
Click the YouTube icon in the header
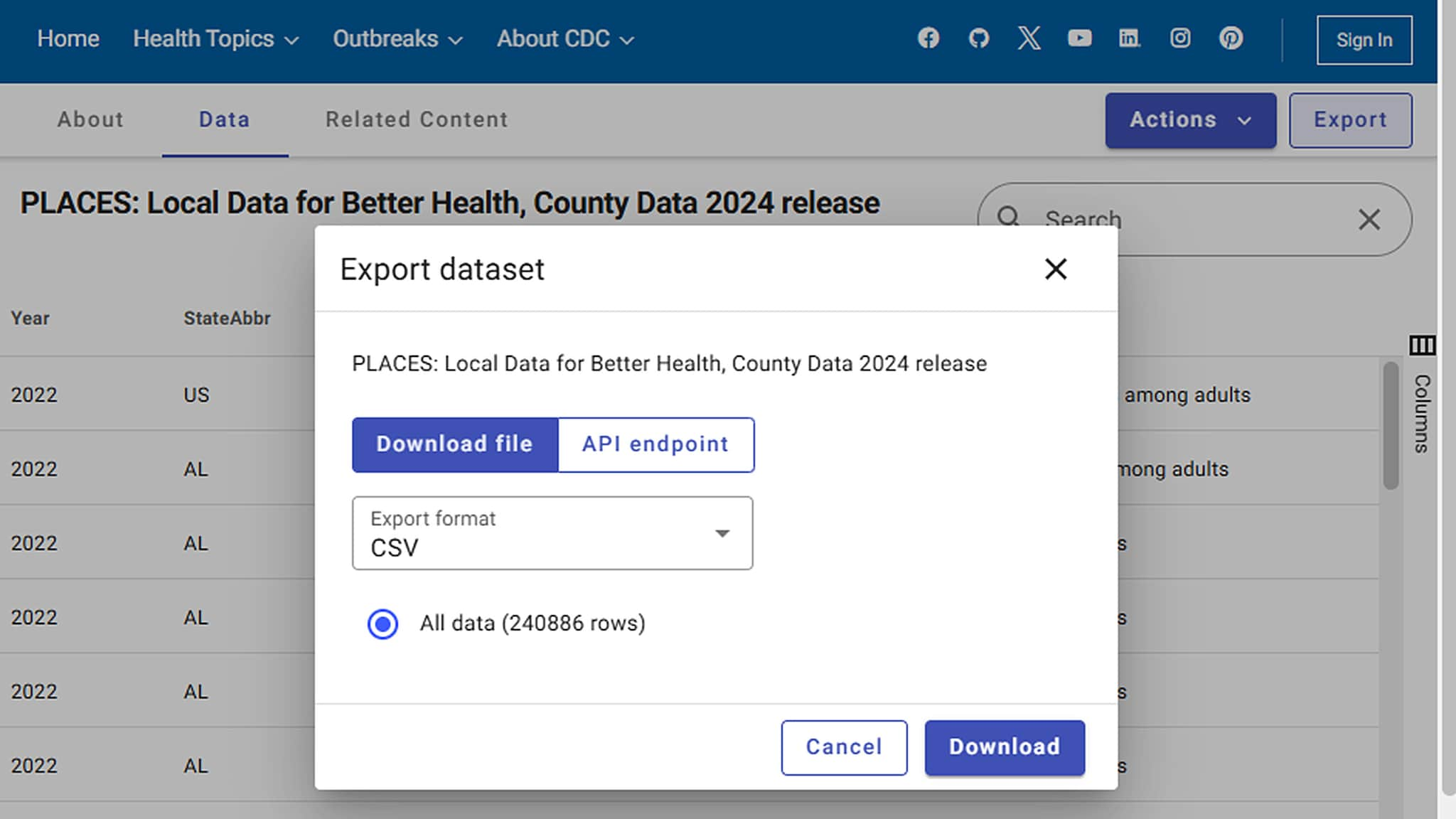[x=1079, y=38]
